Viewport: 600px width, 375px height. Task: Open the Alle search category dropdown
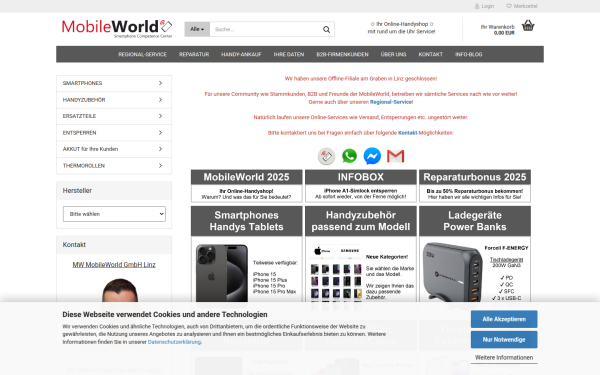click(197, 29)
